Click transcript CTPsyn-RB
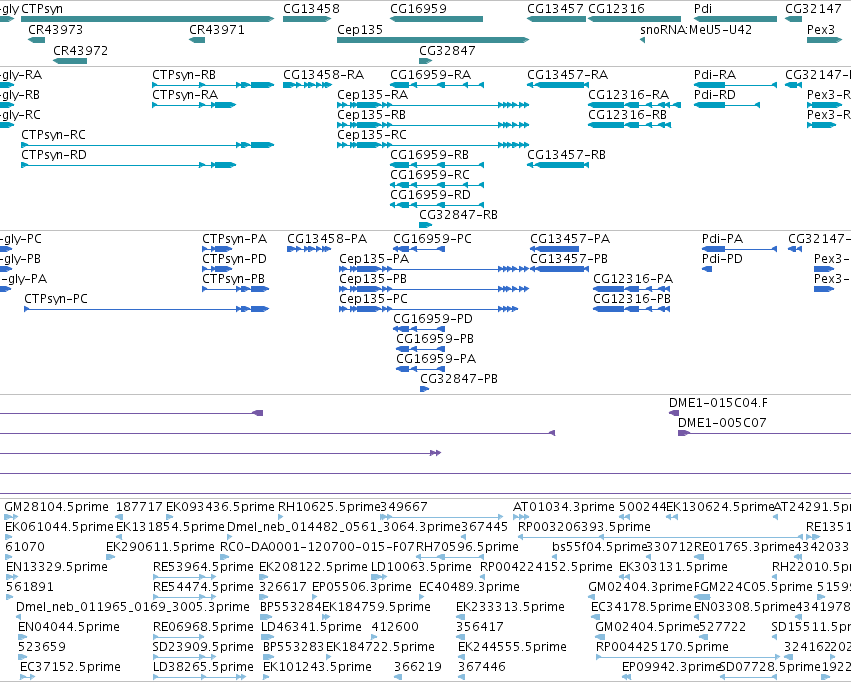 [x=183, y=75]
